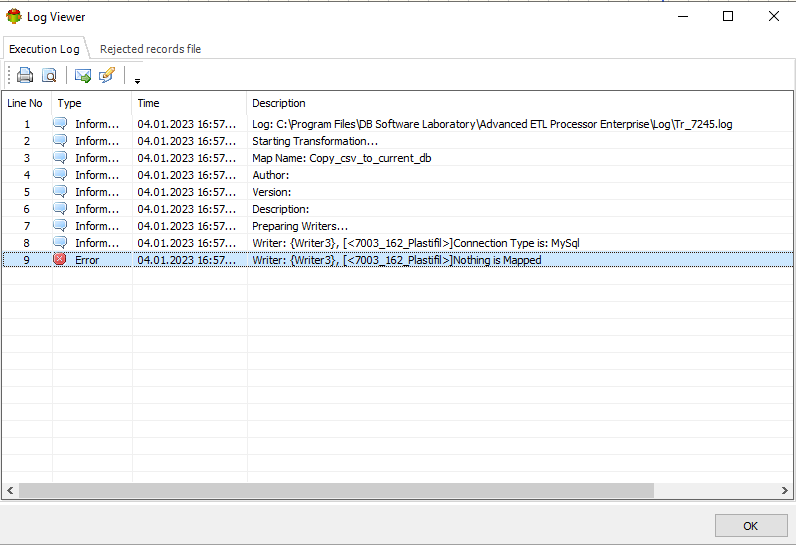Sort by Type column header
Screen dimensions: 796x545
pyautogui.click(x=91, y=103)
